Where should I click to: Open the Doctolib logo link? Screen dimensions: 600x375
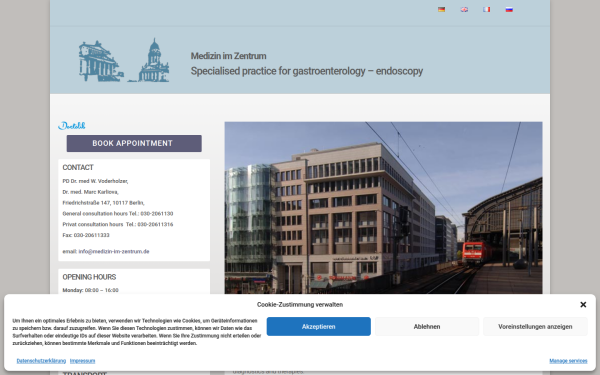click(72, 126)
